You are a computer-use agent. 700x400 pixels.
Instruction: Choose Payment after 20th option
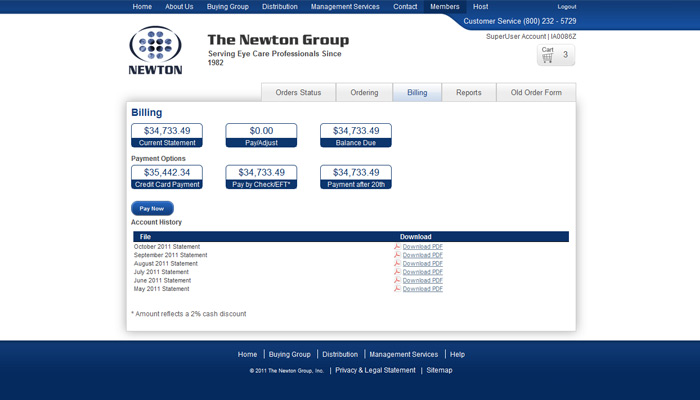click(x=356, y=177)
